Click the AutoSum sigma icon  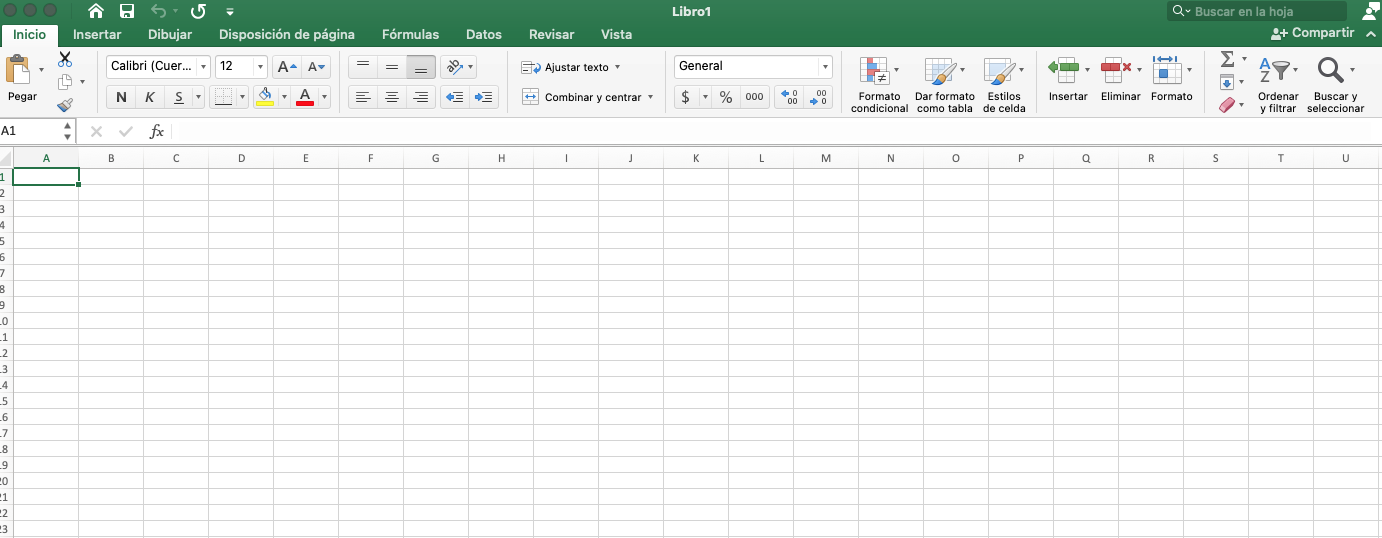(1227, 60)
